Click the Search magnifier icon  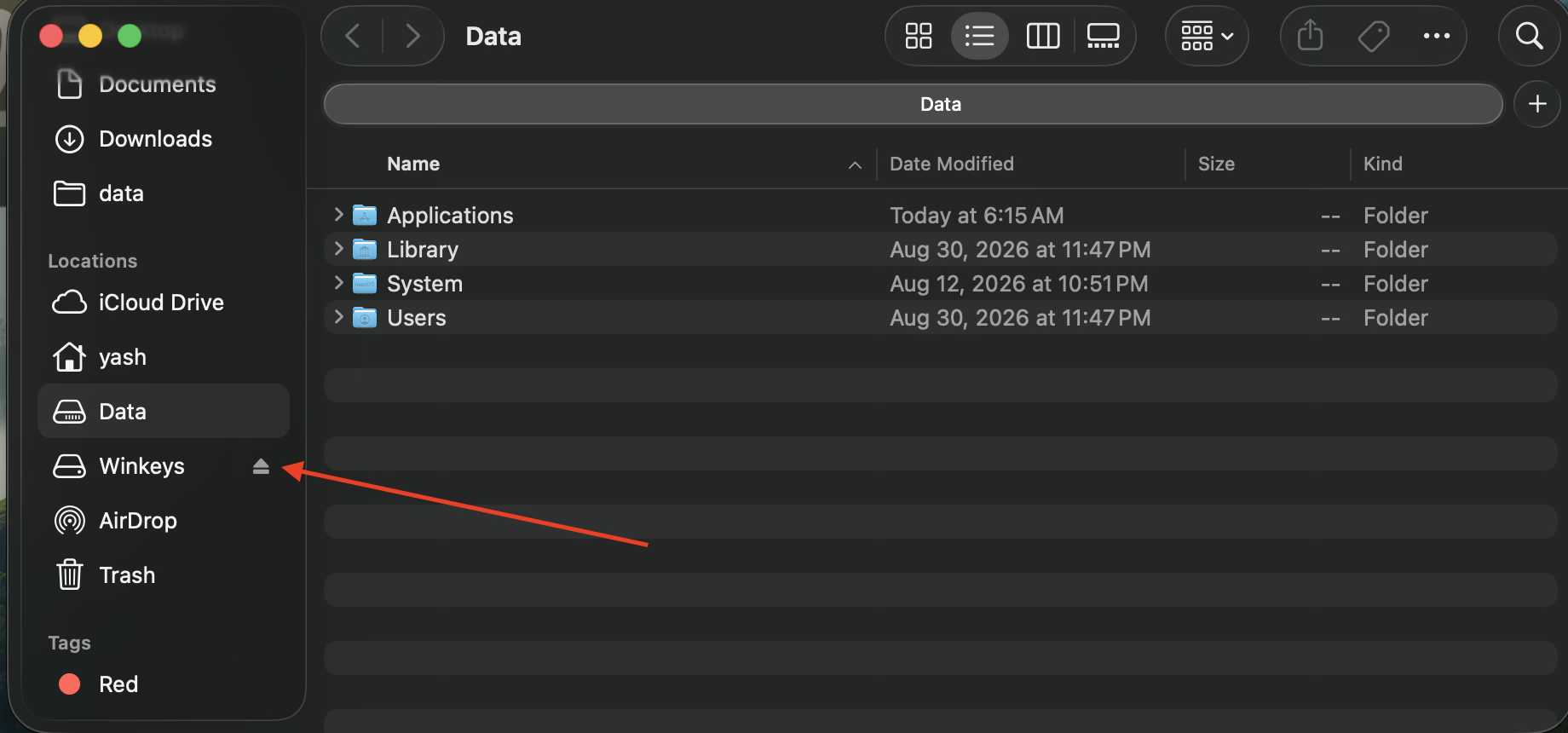[1529, 36]
